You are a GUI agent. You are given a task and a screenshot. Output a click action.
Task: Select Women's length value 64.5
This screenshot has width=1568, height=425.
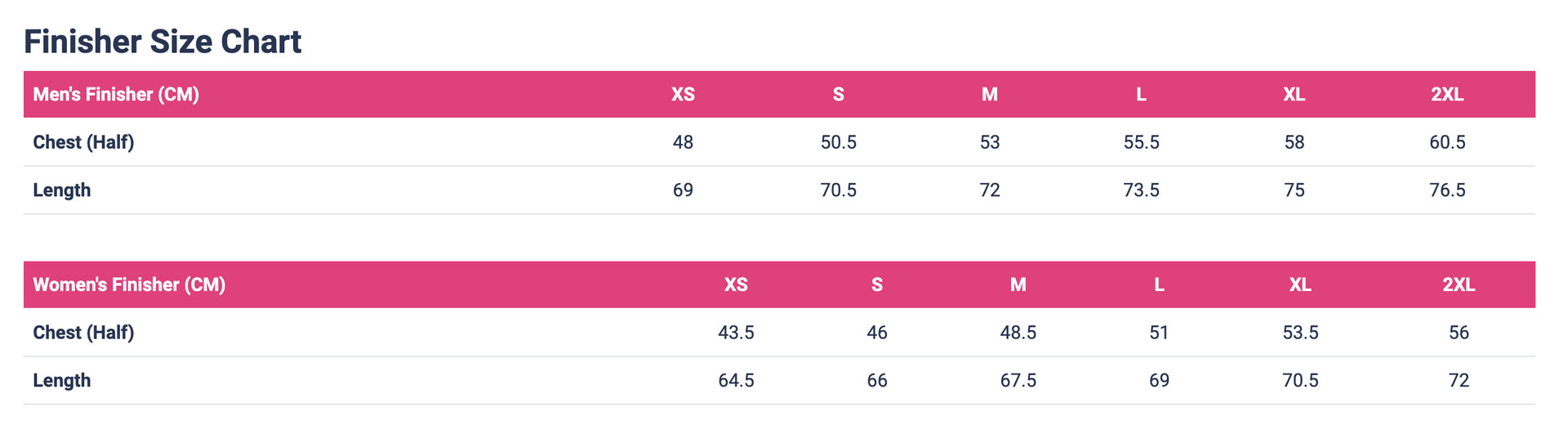(x=736, y=381)
